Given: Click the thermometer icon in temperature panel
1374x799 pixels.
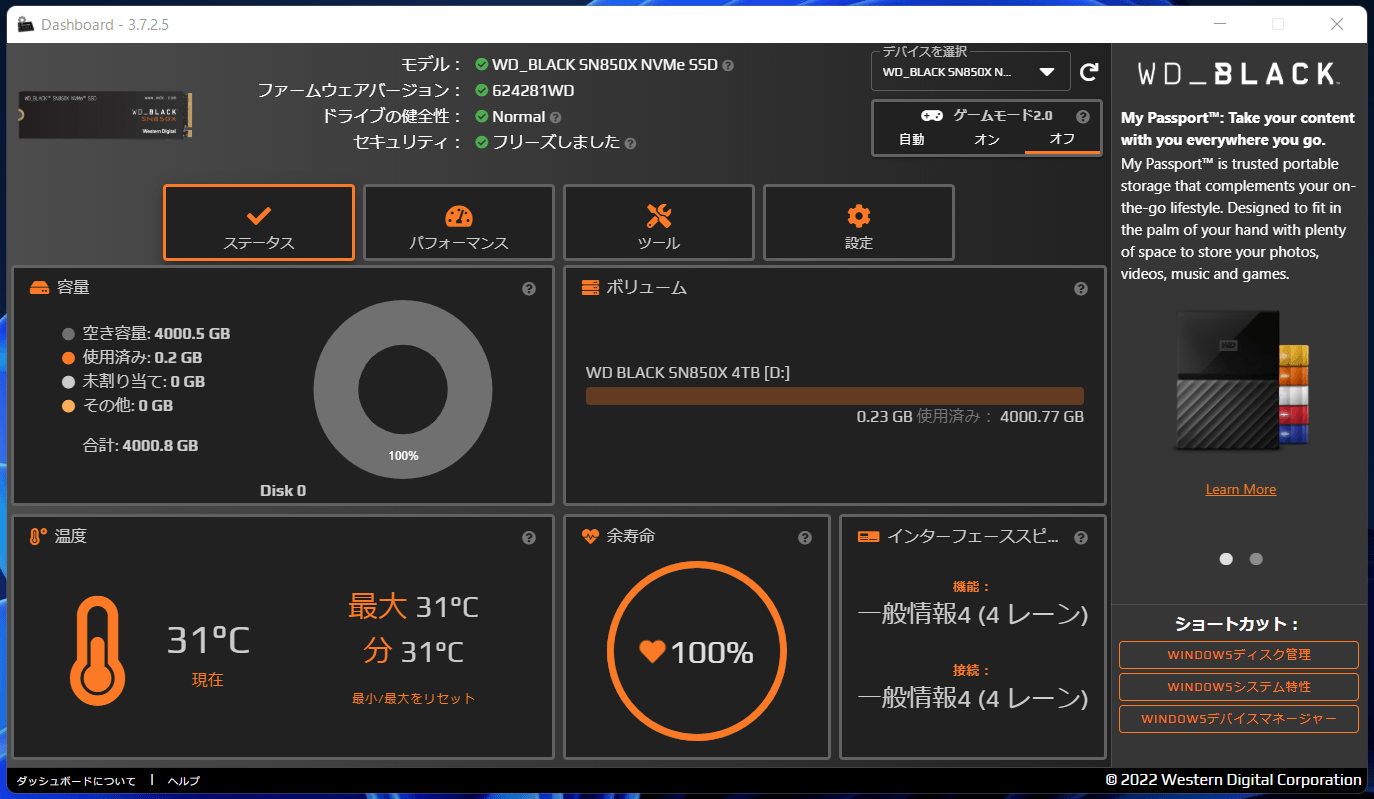Looking at the screenshot, I should 98,651.
